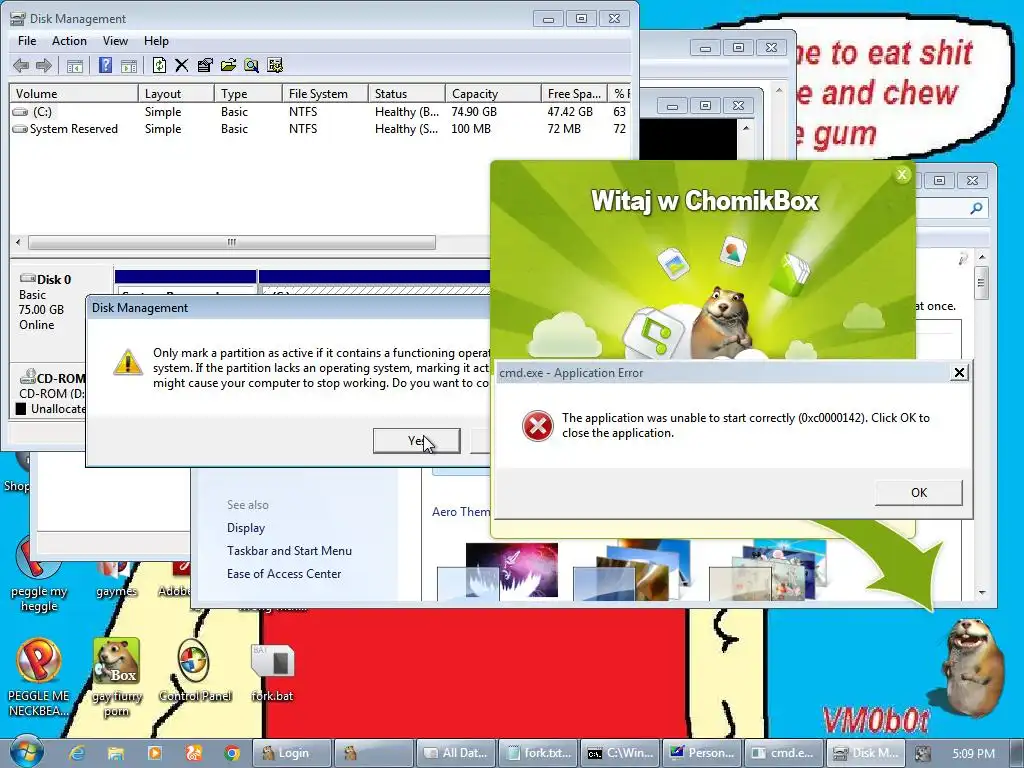Click the 74.90 GB capacity cell
The width and height of the screenshot is (1024, 768).
click(474, 112)
